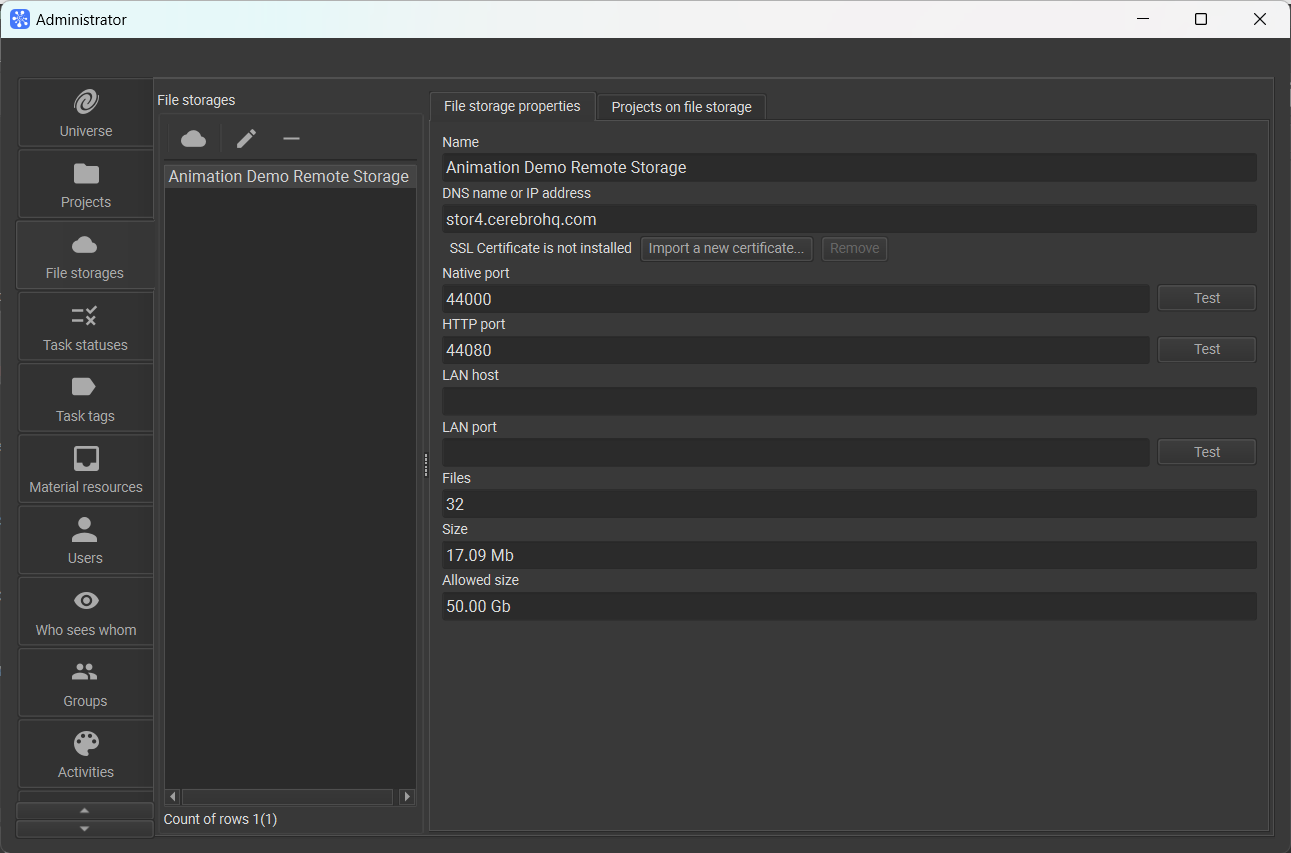Click the Administrator app icon in title bar
The height and width of the screenshot is (853, 1291).
(20, 19)
